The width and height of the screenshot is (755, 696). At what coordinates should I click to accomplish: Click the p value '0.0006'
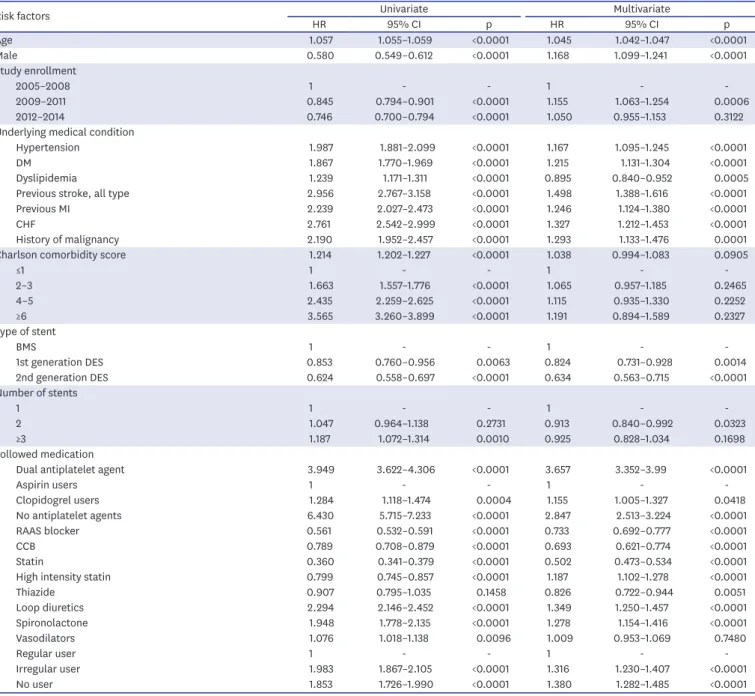point(731,102)
